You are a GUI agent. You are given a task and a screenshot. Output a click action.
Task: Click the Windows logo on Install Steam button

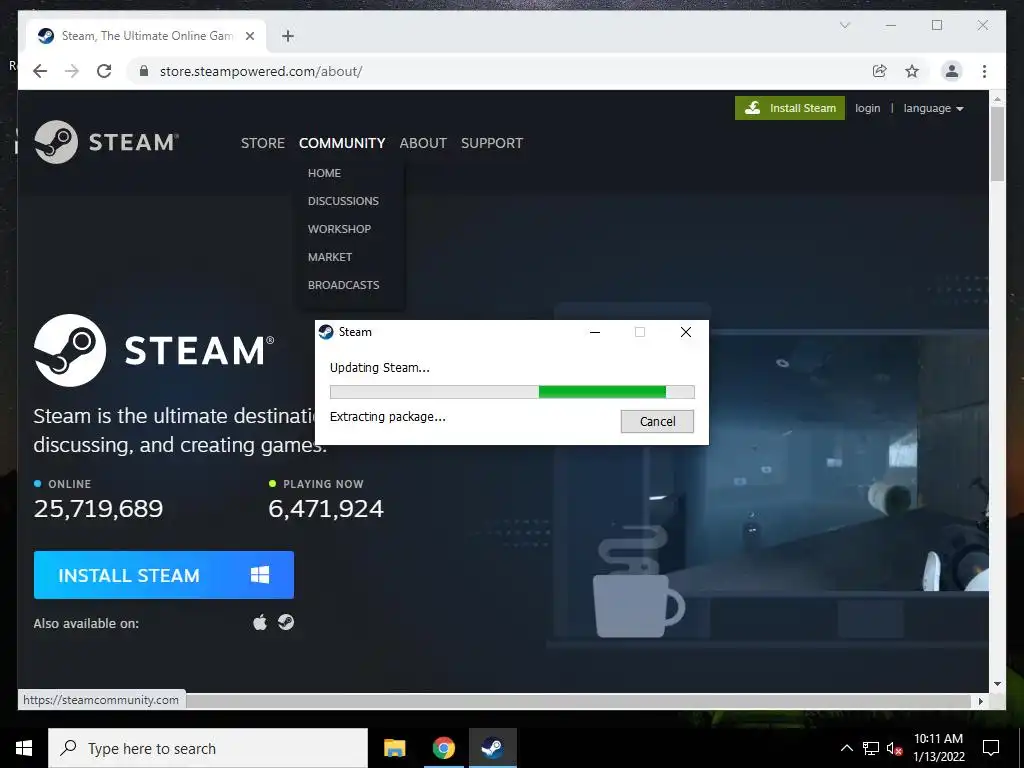[260, 575]
